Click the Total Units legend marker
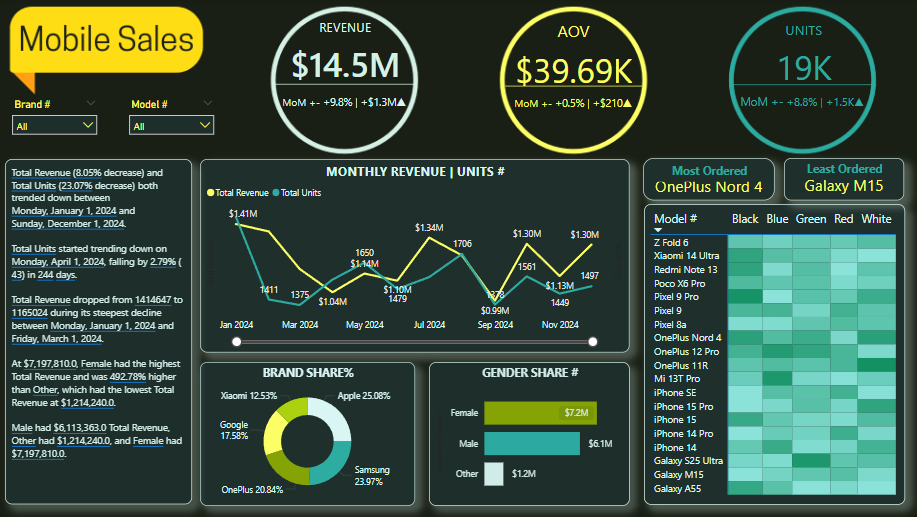917x517 pixels. point(276,192)
